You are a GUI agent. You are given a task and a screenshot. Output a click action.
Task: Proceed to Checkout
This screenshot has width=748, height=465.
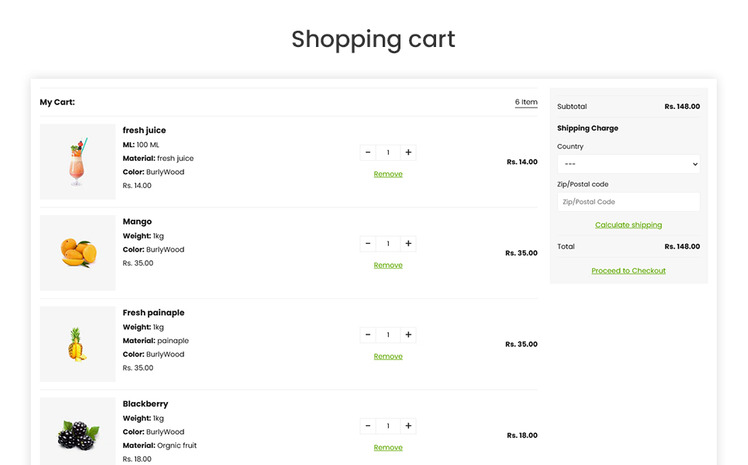pyautogui.click(x=628, y=271)
